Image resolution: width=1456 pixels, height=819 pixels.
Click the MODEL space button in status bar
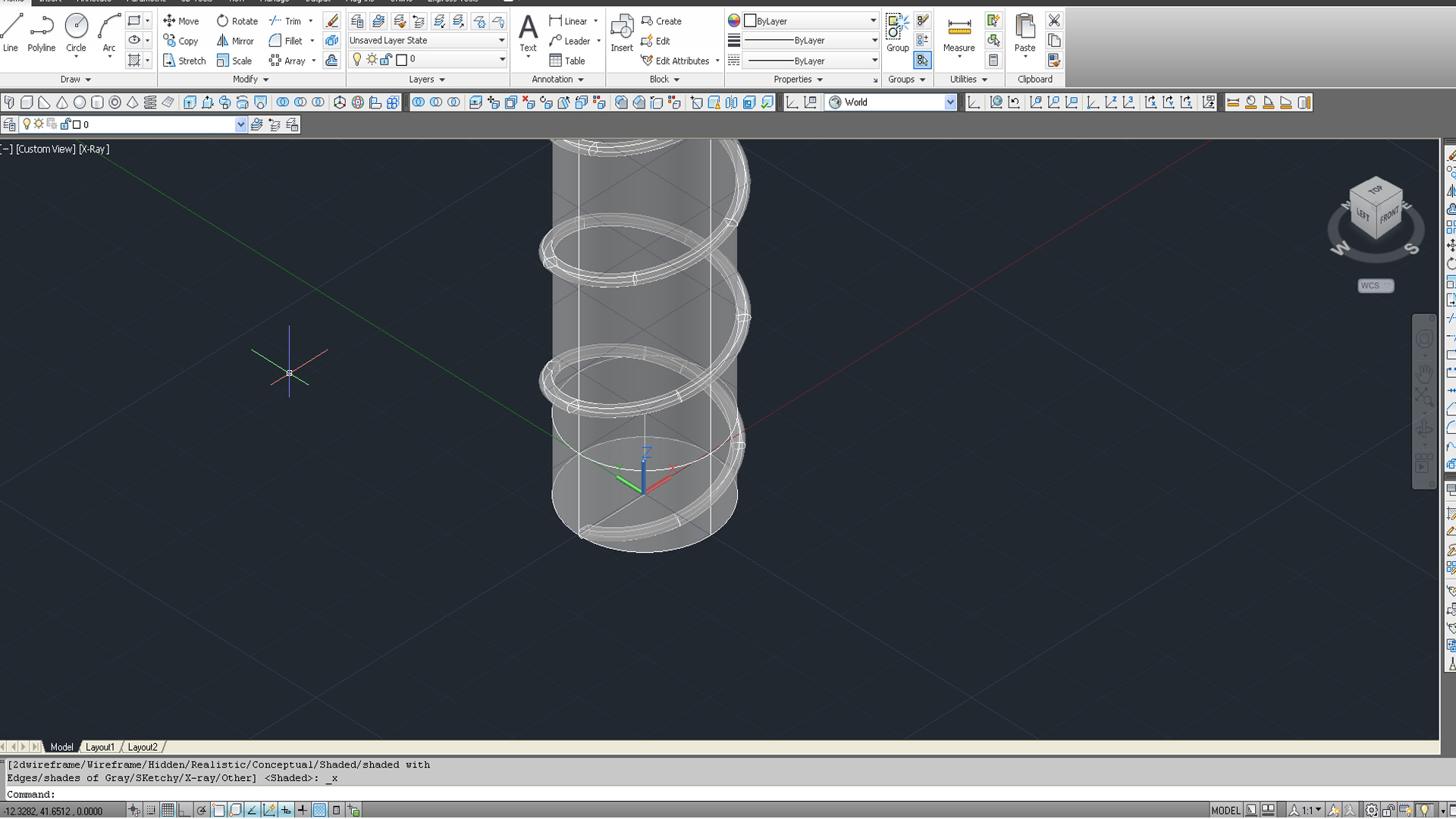pos(1225,810)
